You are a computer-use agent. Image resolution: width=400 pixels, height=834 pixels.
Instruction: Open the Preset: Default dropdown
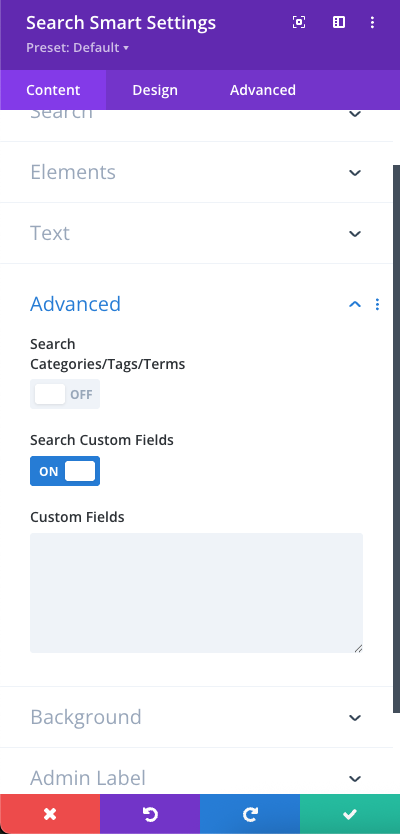pyautogui.click(x=78, y=48)
